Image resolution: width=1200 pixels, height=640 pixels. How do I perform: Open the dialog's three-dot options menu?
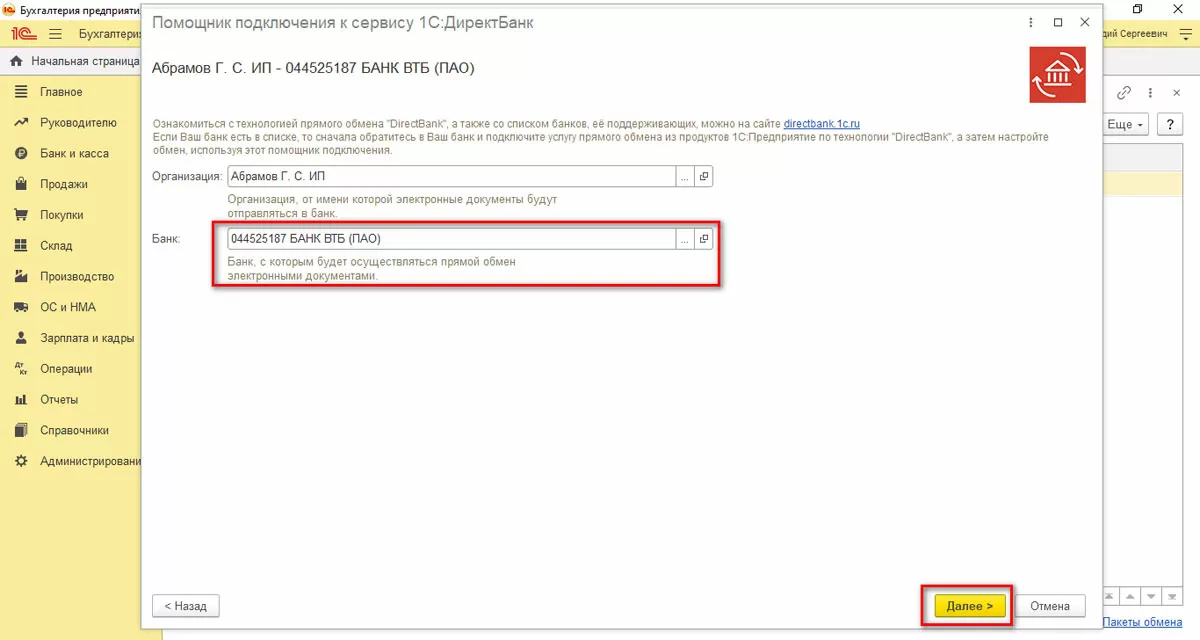(x=1032, y=22)
